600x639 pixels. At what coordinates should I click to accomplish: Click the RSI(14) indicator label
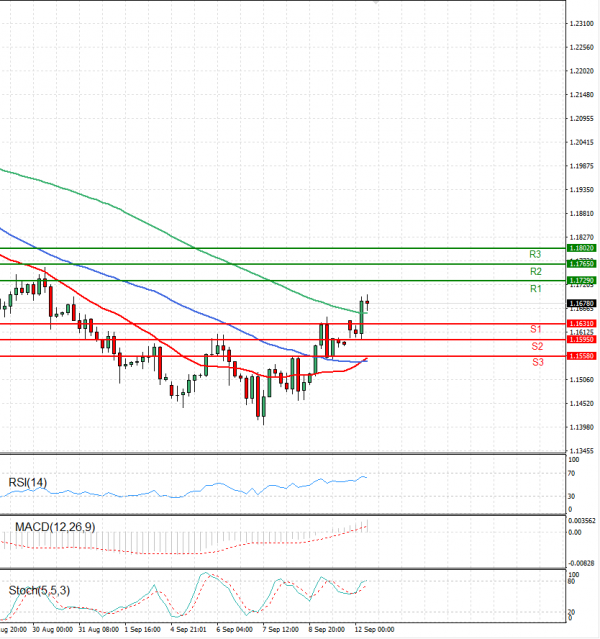28,483
